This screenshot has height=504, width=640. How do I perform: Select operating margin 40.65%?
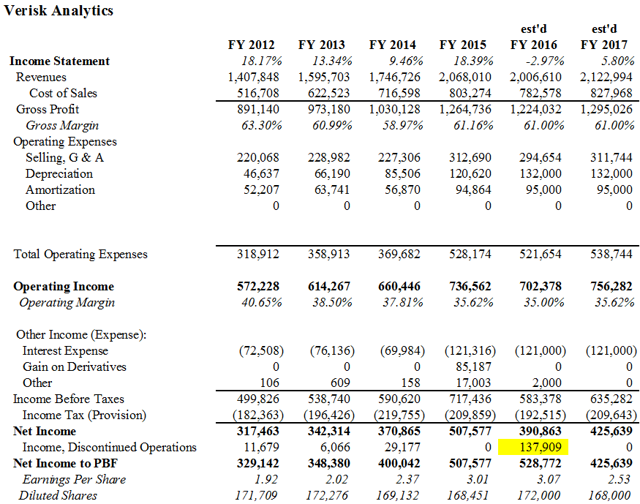coord(262,302)
